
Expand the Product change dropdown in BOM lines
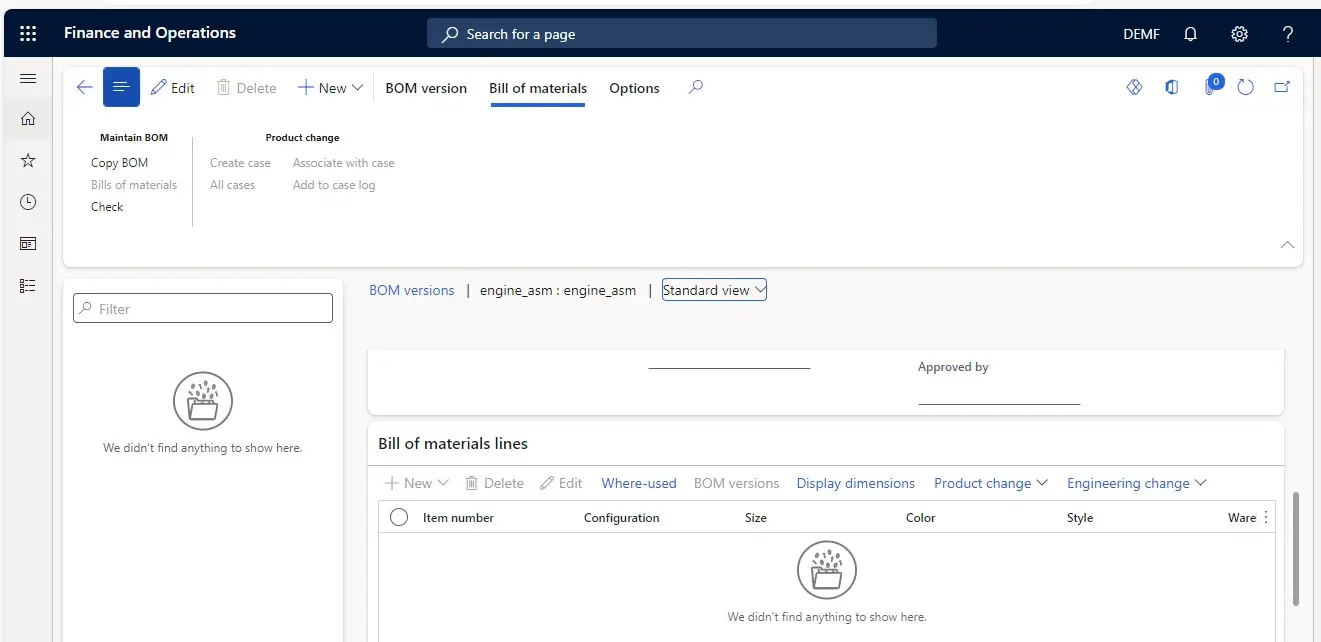989,483
